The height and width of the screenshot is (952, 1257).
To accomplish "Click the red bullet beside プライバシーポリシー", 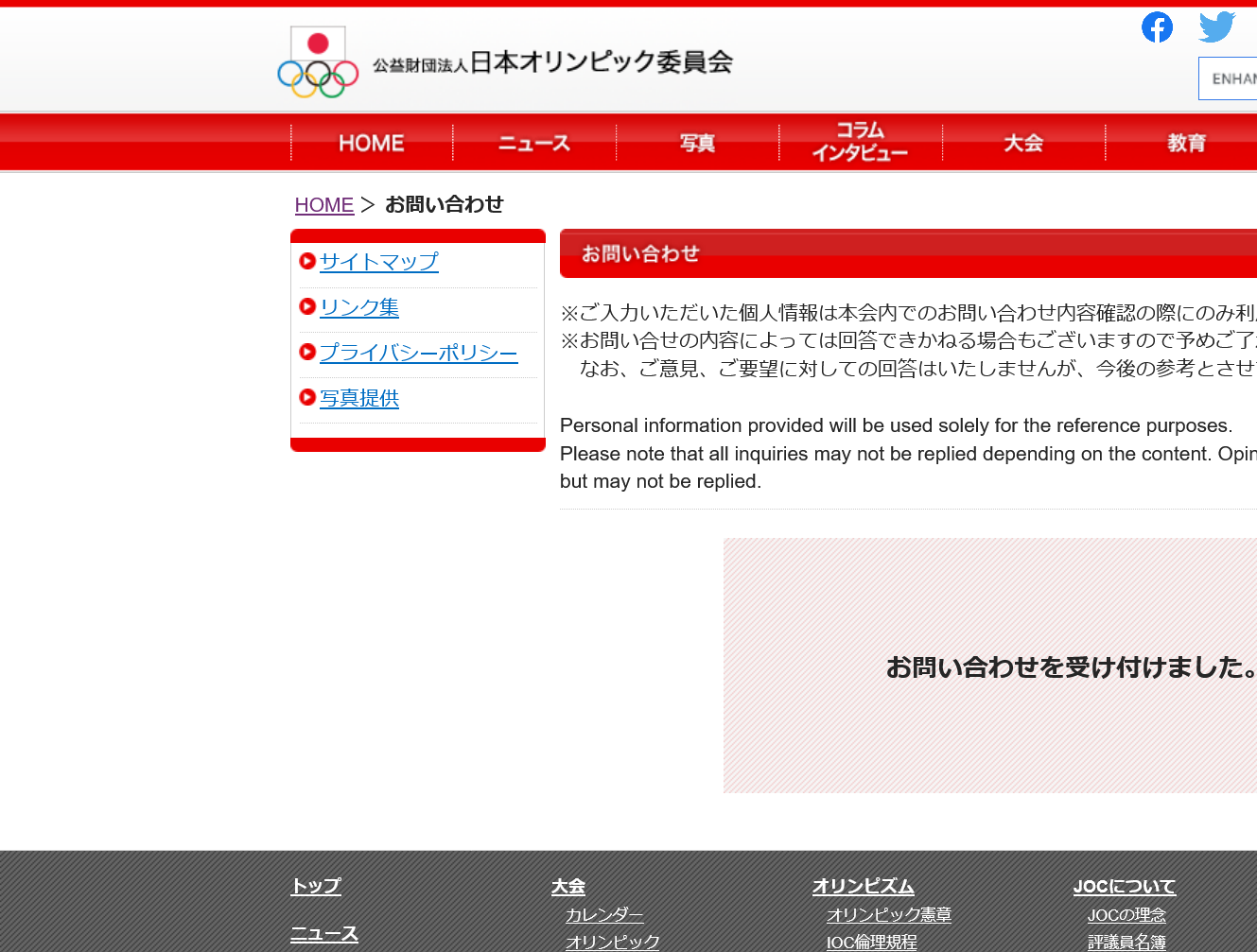I will click(307, 352).
